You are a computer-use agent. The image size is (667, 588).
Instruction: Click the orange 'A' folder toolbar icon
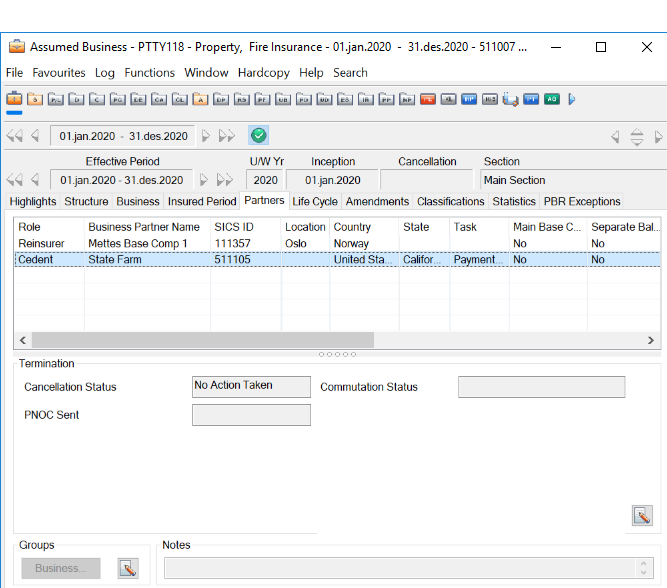click(200, 99)
